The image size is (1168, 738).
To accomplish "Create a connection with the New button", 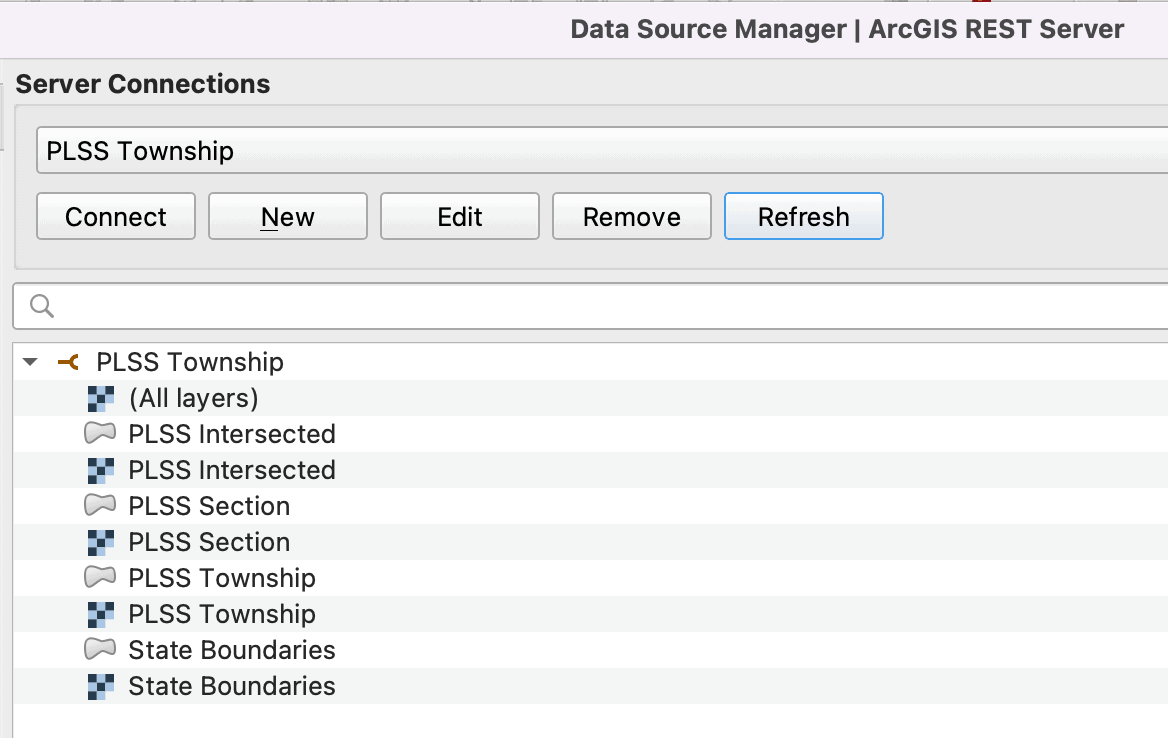I will 287,216.
